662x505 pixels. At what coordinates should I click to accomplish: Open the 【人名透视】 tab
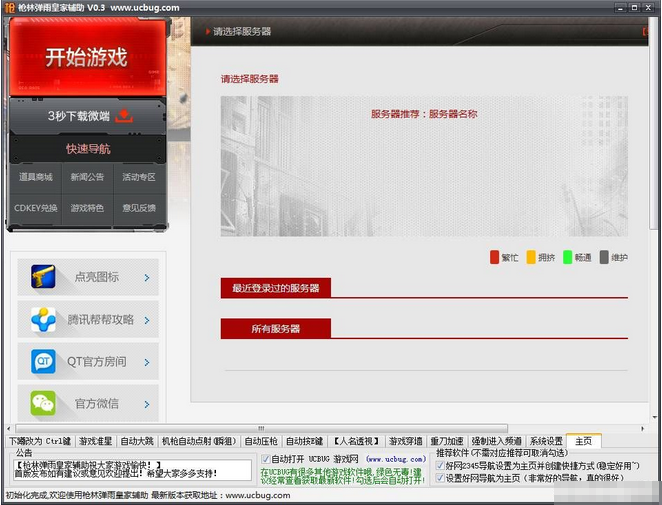point(358,441)
